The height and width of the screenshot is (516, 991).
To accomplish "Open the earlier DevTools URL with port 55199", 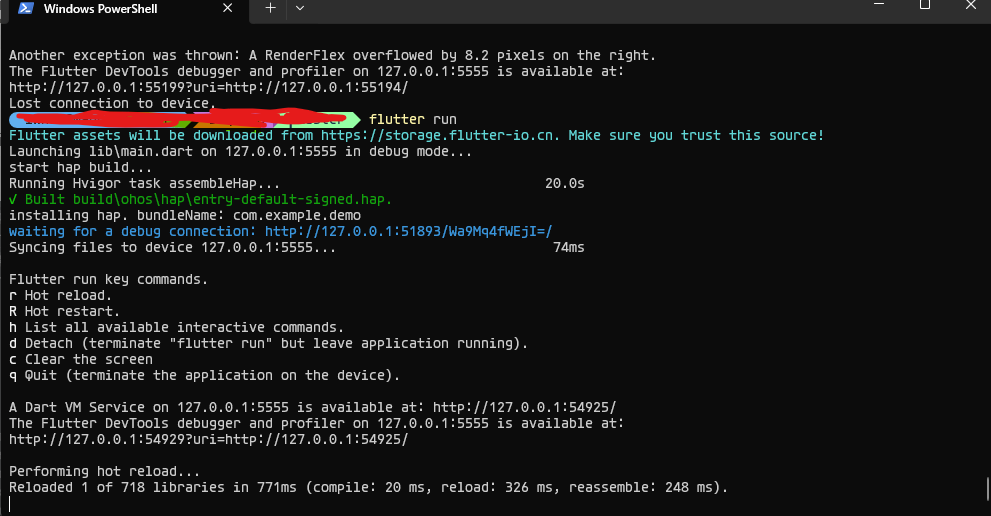I will [209, 87].
